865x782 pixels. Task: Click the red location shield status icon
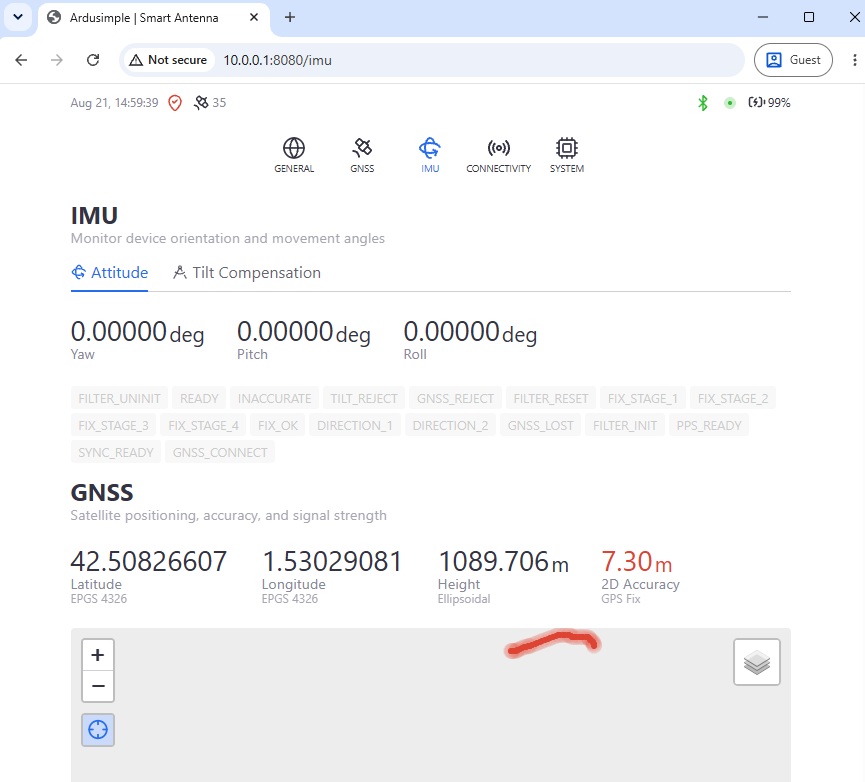pyautogui.click(x=175, y=103)
